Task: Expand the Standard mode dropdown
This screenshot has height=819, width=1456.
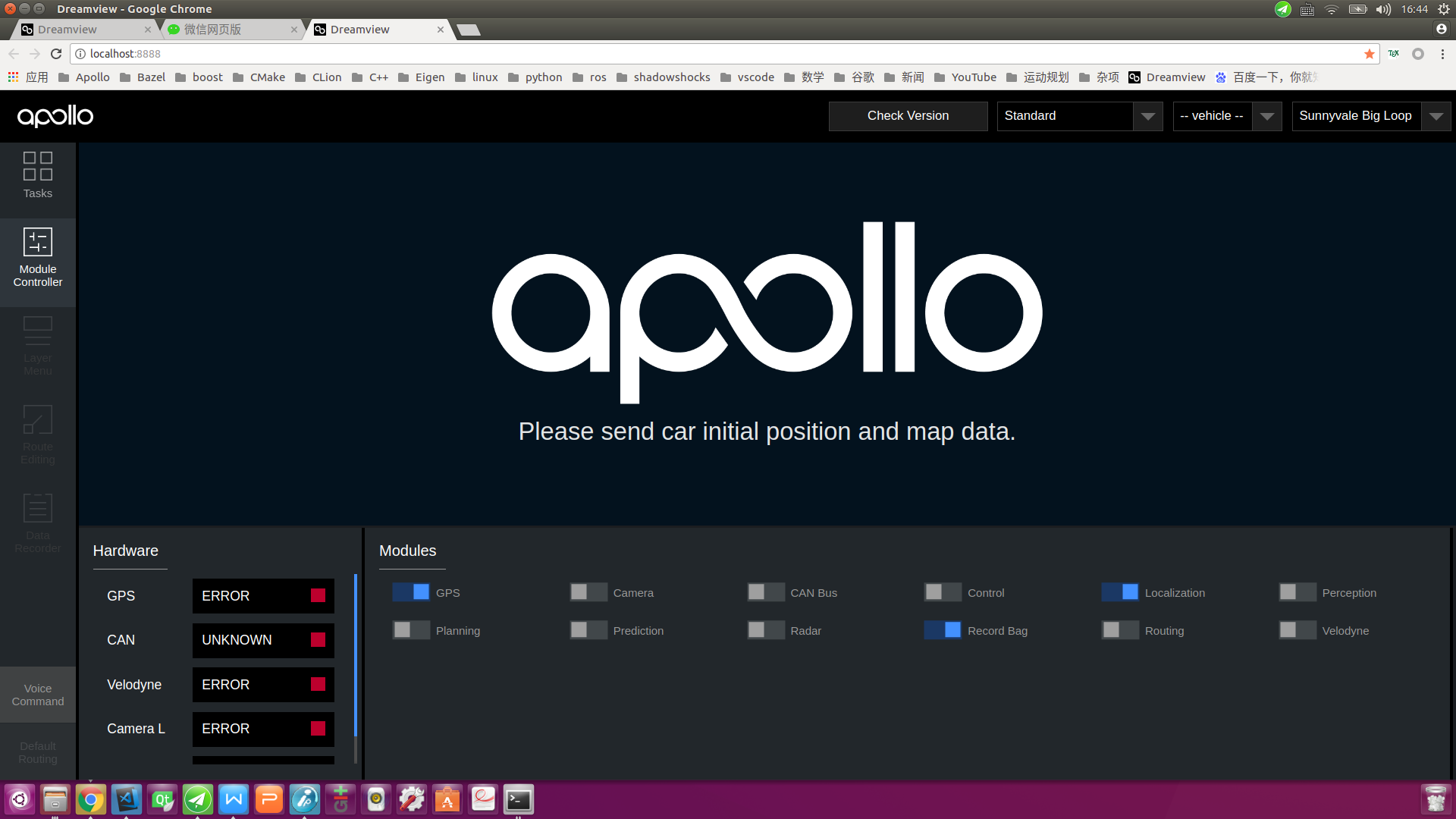Action: point(1079,116)
